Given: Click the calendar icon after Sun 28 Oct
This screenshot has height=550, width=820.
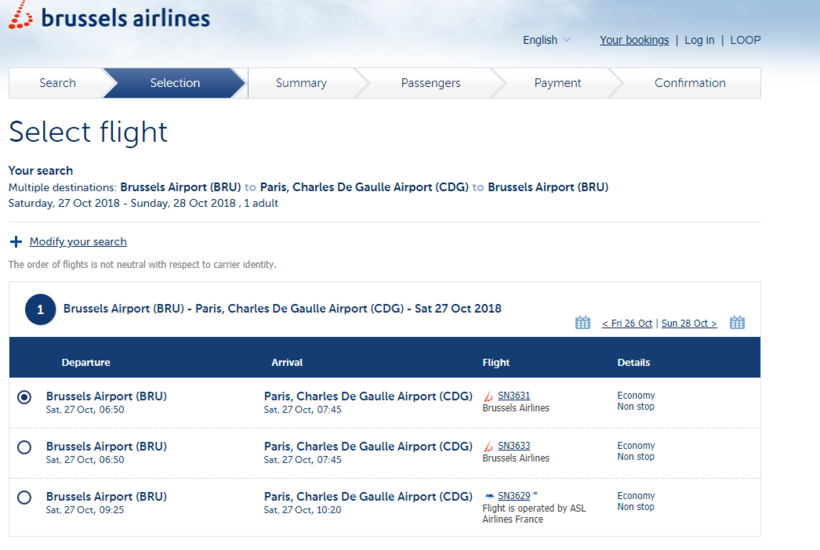Looking at the screenshot, I should tap(737, 323).
